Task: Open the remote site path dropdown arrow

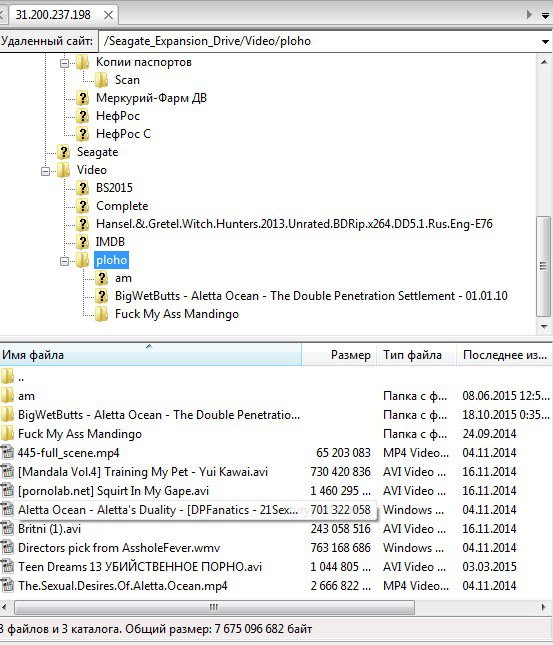Action: click(545, 42)
